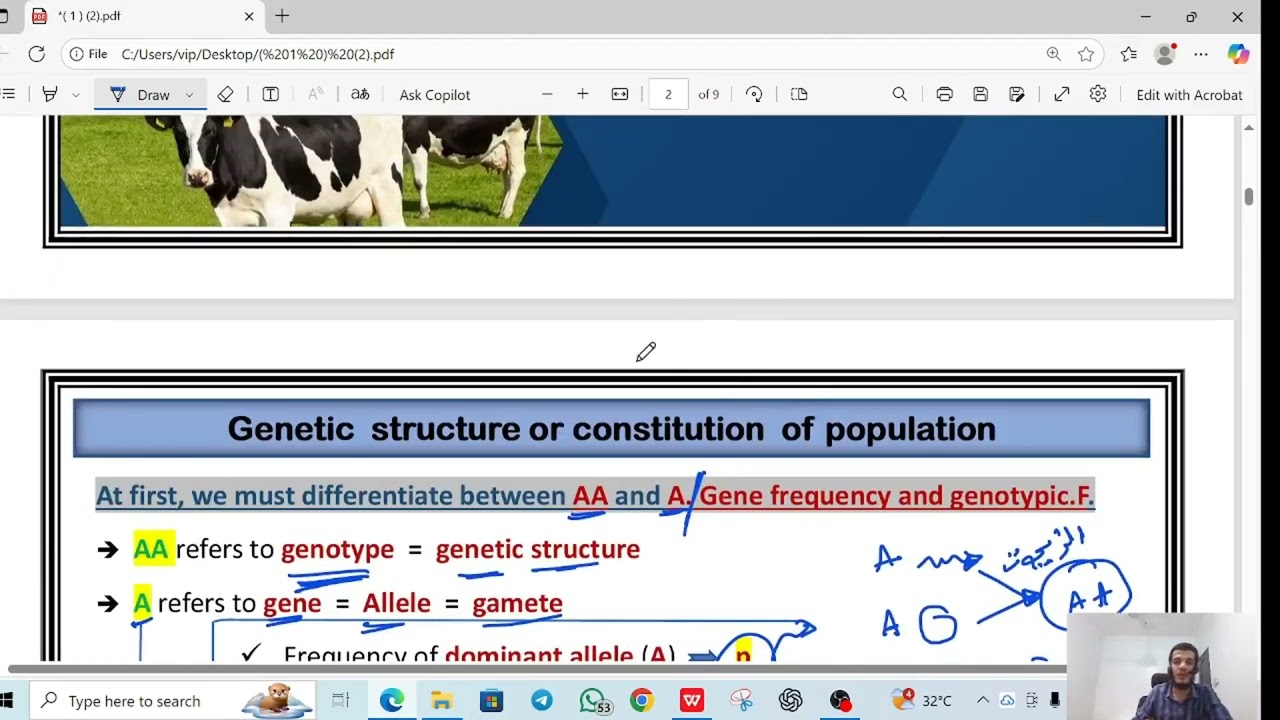Screen dimensions: 1280x720
Task: Open Microsoft Edge from taskbar
Action: click(391, 701)
